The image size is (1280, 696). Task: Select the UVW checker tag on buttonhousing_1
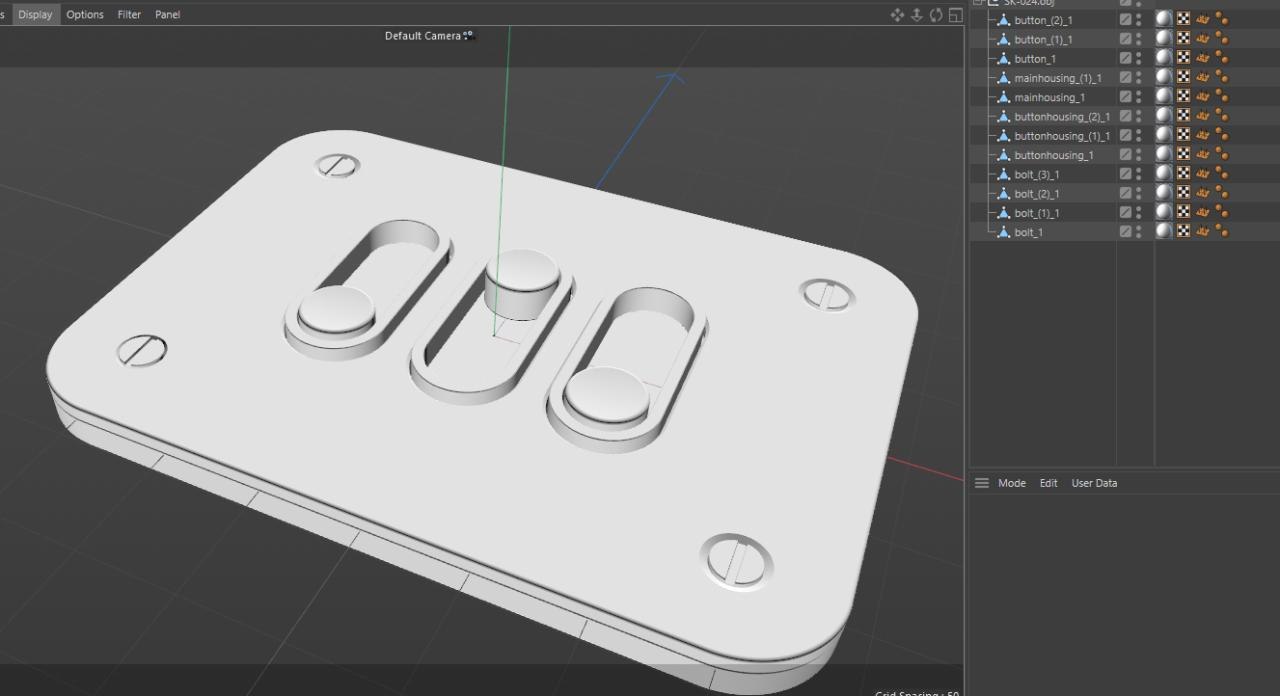(x=1183, y=154)
